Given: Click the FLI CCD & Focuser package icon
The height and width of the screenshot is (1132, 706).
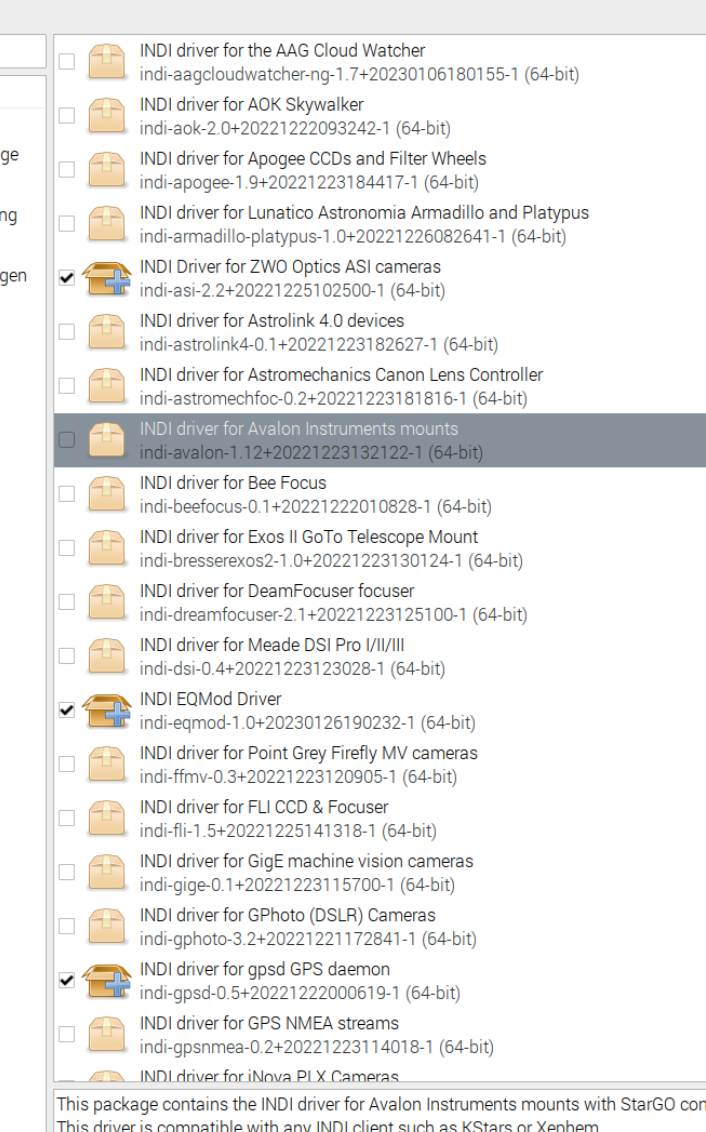Looking at the screenshot, I should tap(107, 818).
